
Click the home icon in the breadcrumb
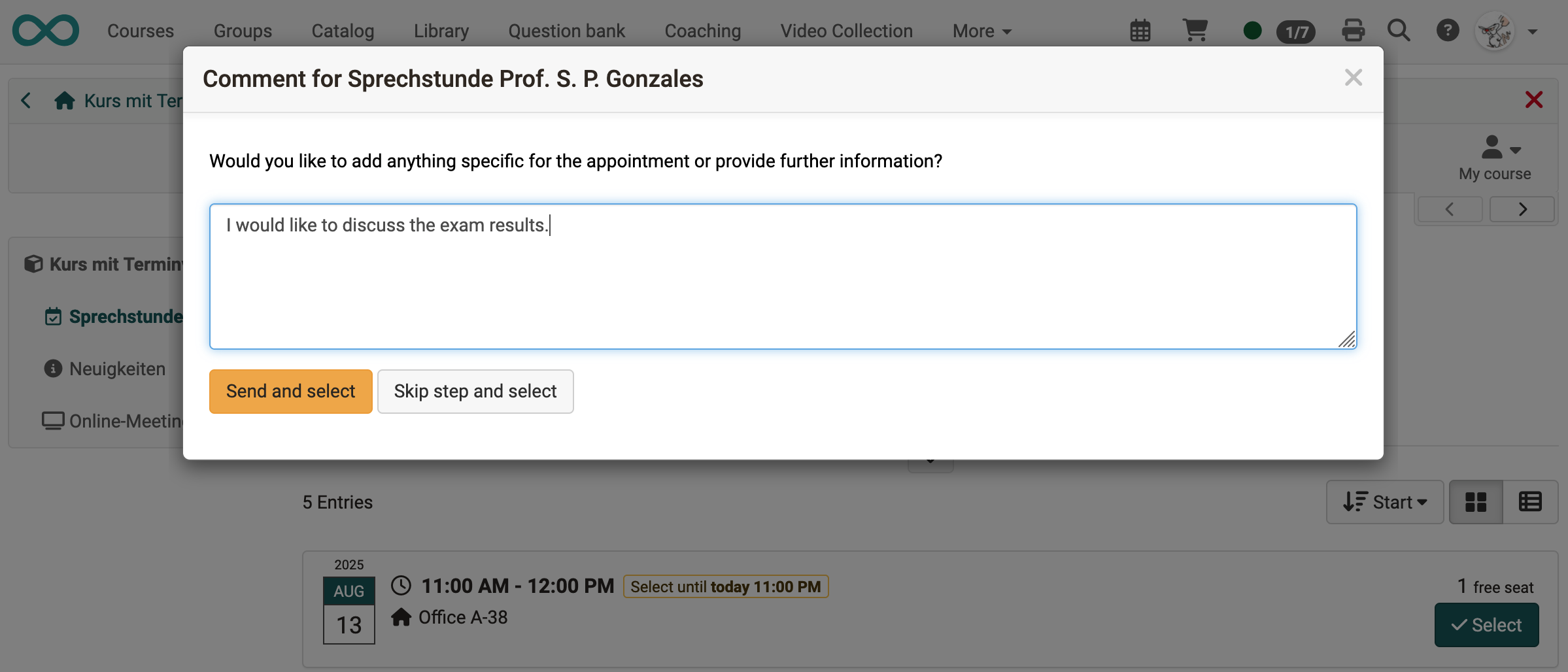63,100
